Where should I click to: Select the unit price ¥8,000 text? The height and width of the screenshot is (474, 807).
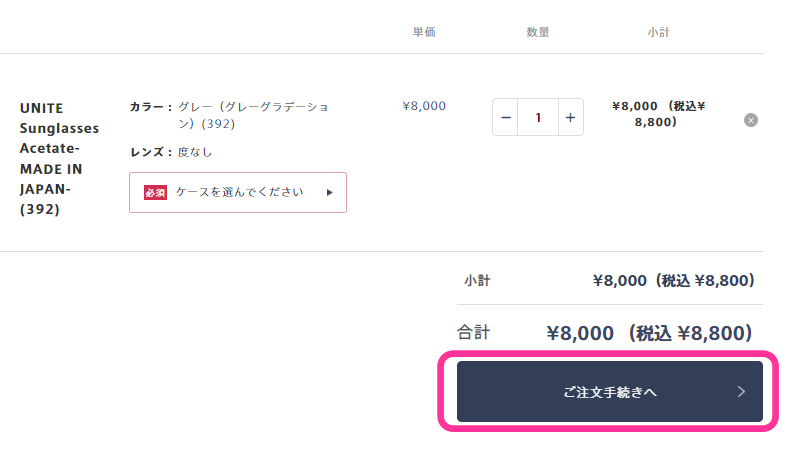click(424, 106)
